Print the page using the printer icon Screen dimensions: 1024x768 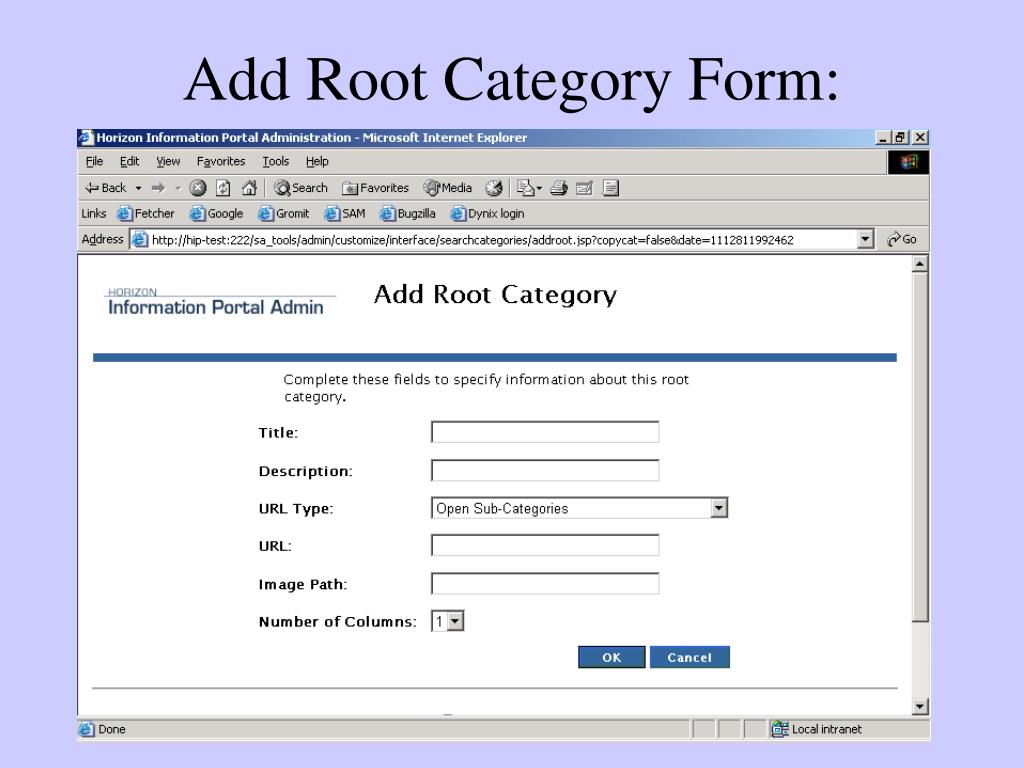coord(559,188)
